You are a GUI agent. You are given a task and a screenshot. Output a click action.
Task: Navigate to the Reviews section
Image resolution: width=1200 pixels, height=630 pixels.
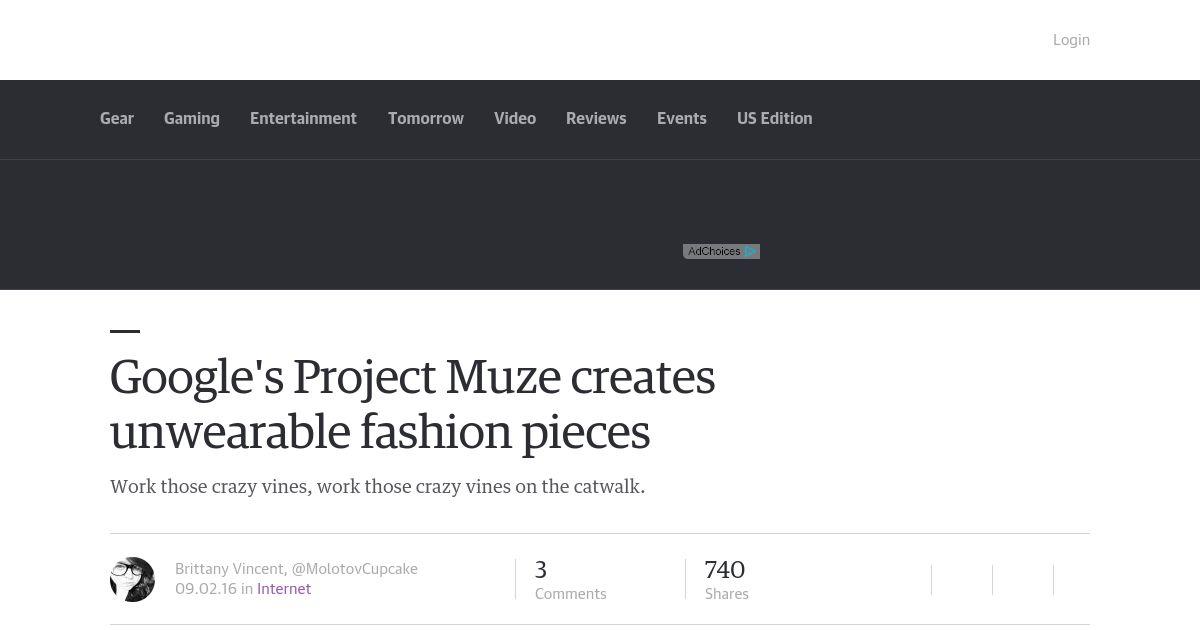pos(596,118)
